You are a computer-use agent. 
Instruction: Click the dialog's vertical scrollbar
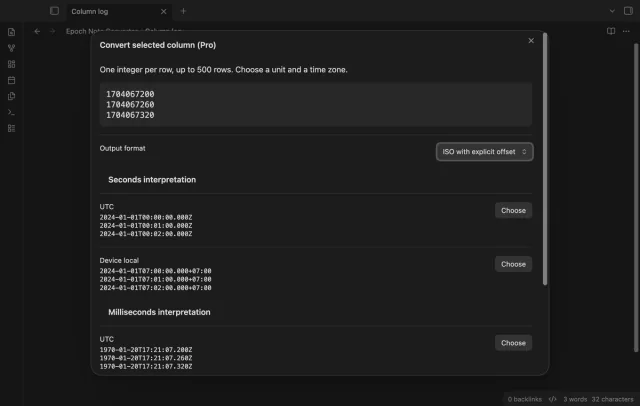pos(545,159)
